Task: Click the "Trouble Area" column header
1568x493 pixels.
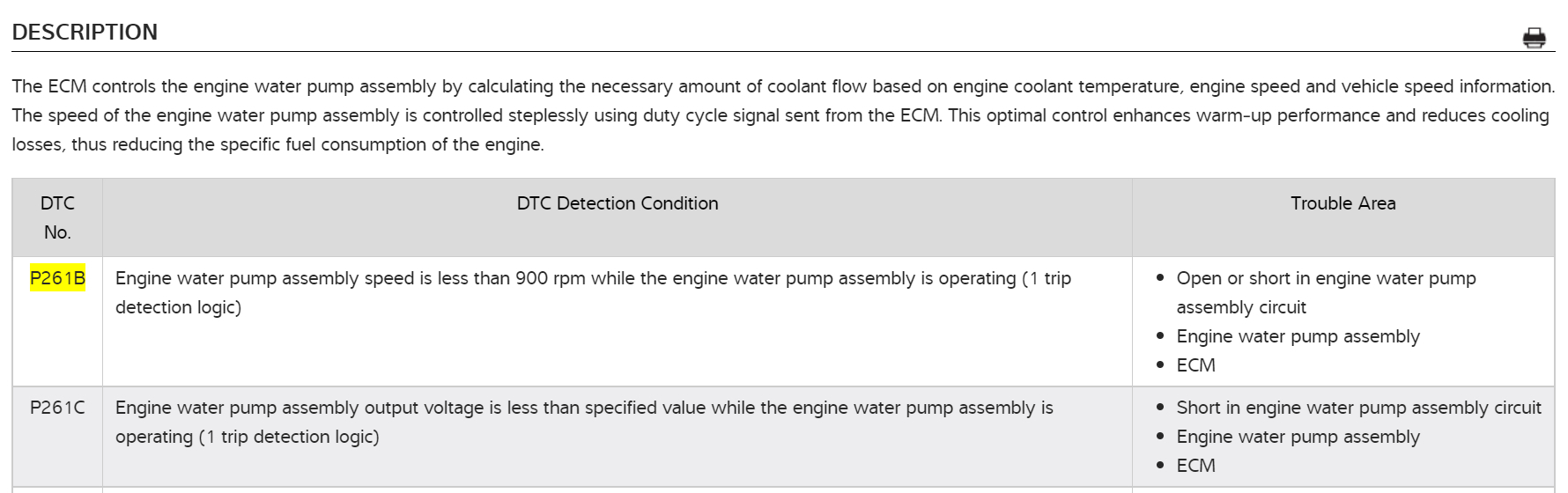Action: [x=1342, y=203]
